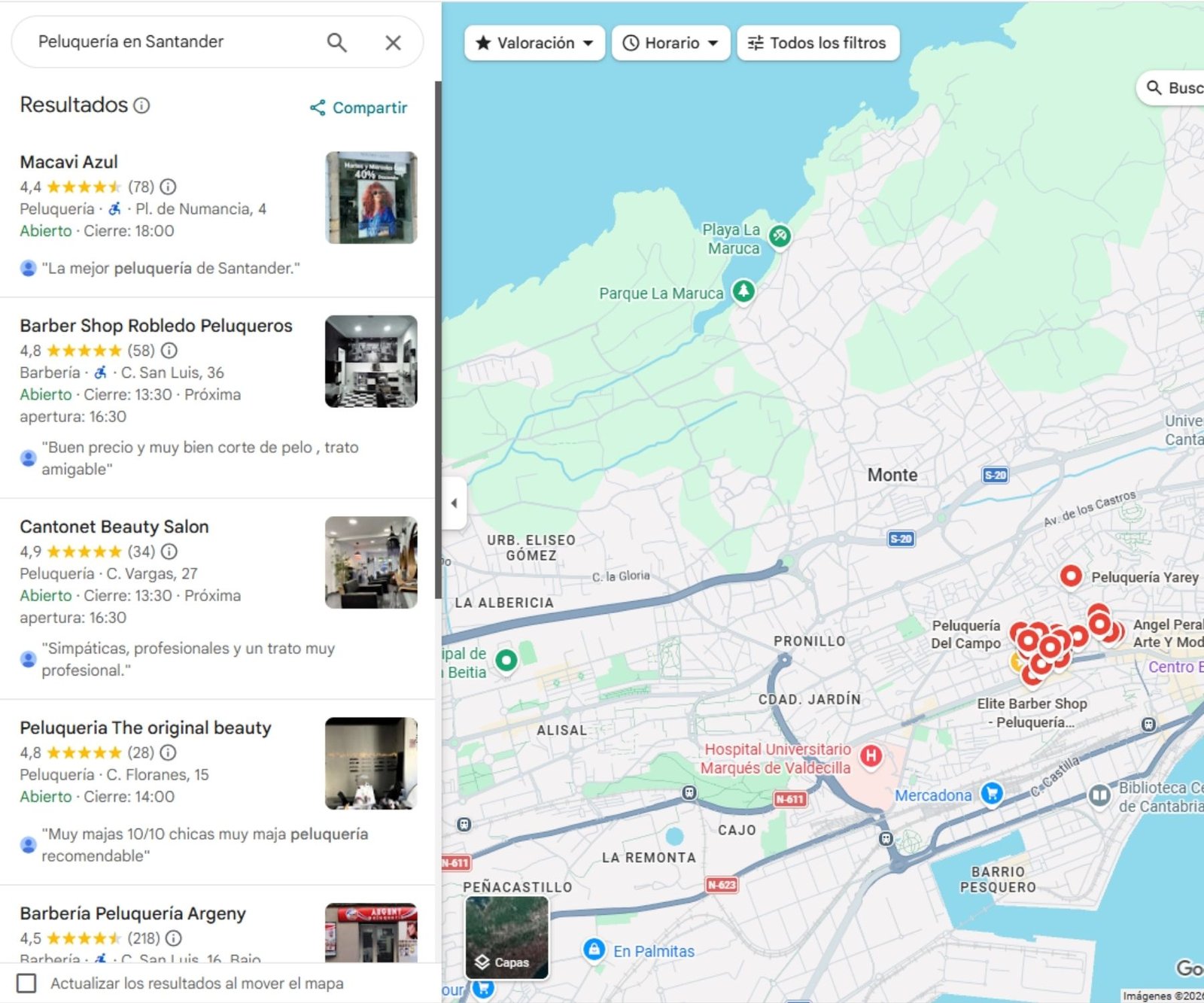The height and width of the screenshot is (1003, 1204).
Task: Click the Parque La Maruca park marker
Action: 743,290
